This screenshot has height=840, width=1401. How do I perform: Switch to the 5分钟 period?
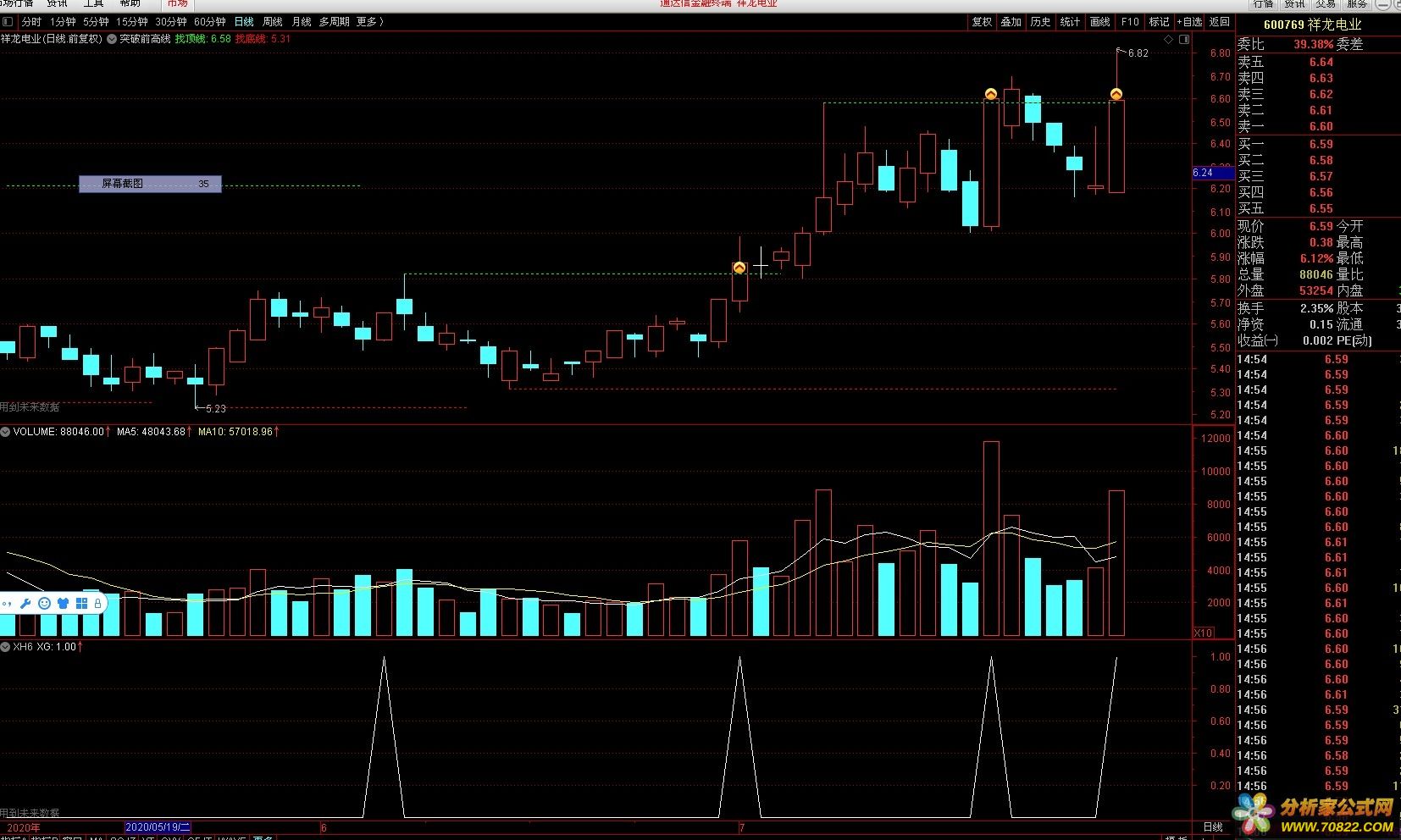[96, 22]
